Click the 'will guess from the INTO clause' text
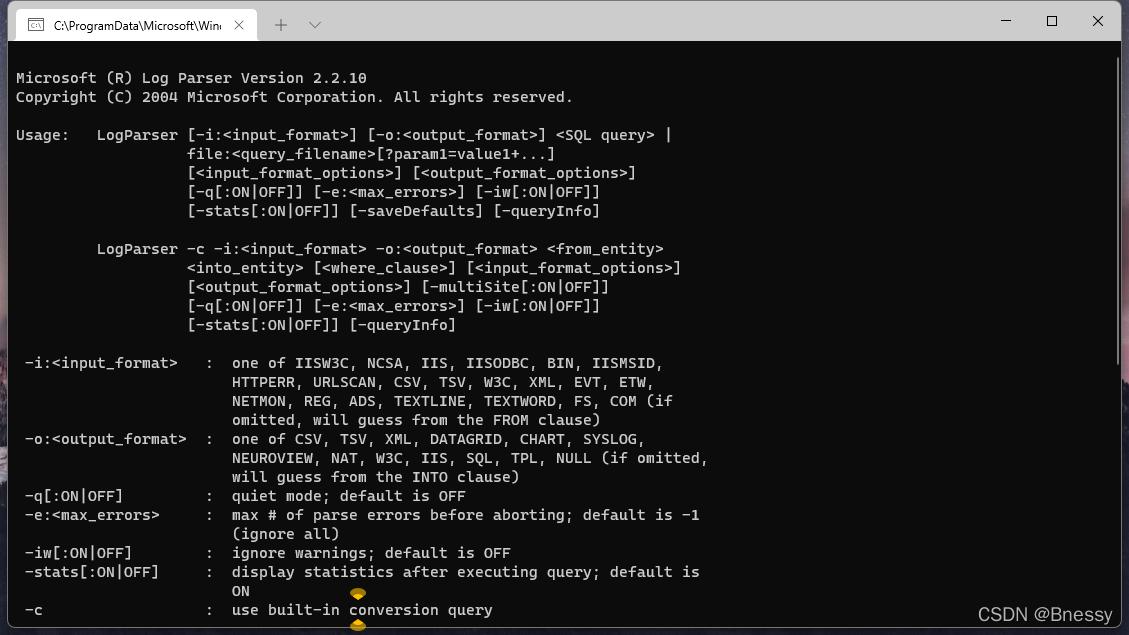The image size is (1129, 635). click(x=375, y=477)
